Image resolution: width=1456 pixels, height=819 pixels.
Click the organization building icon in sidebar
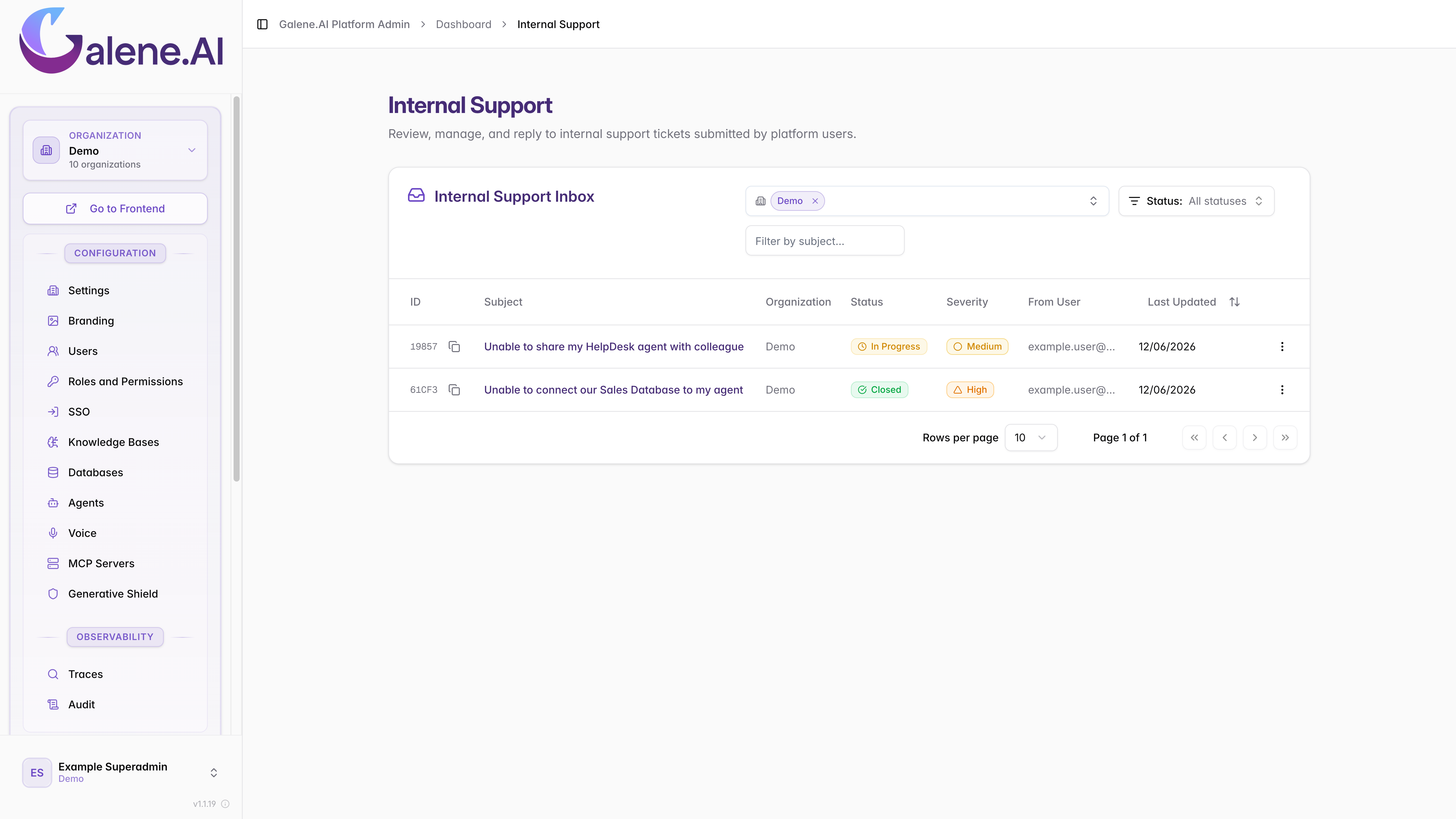tap(46, 150)
